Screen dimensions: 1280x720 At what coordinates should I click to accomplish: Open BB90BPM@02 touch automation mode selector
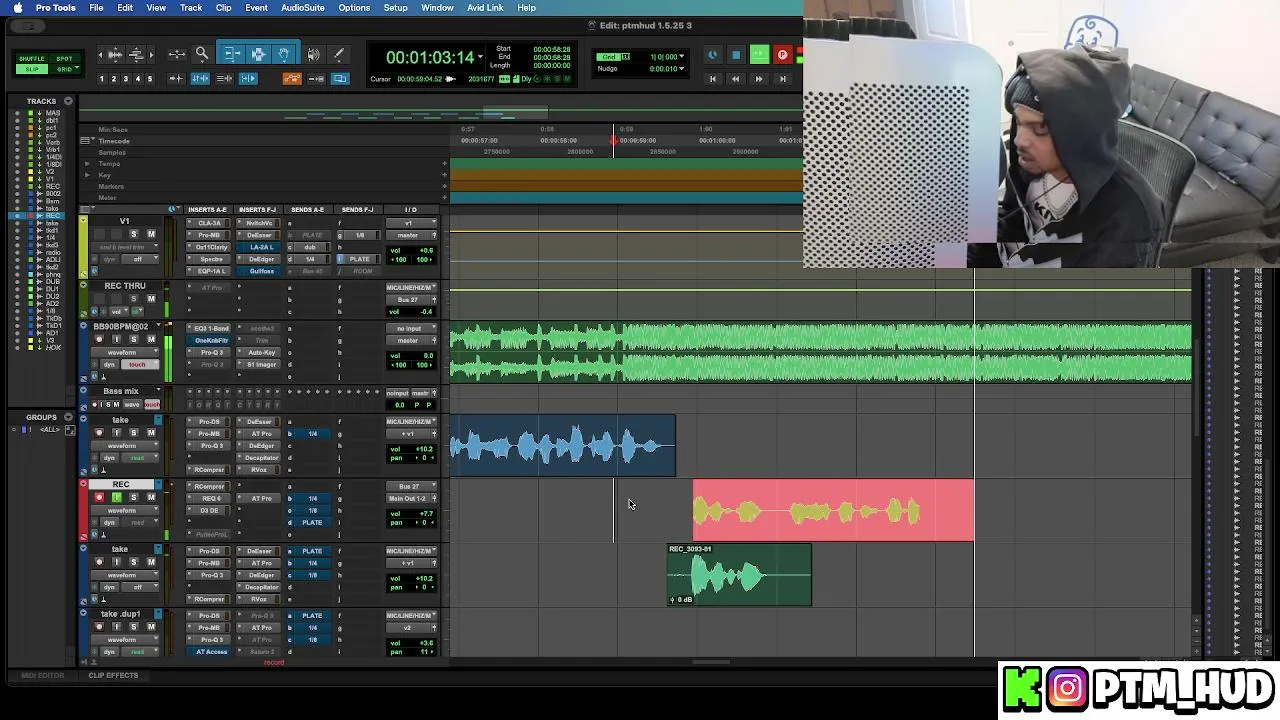(138, 364)
